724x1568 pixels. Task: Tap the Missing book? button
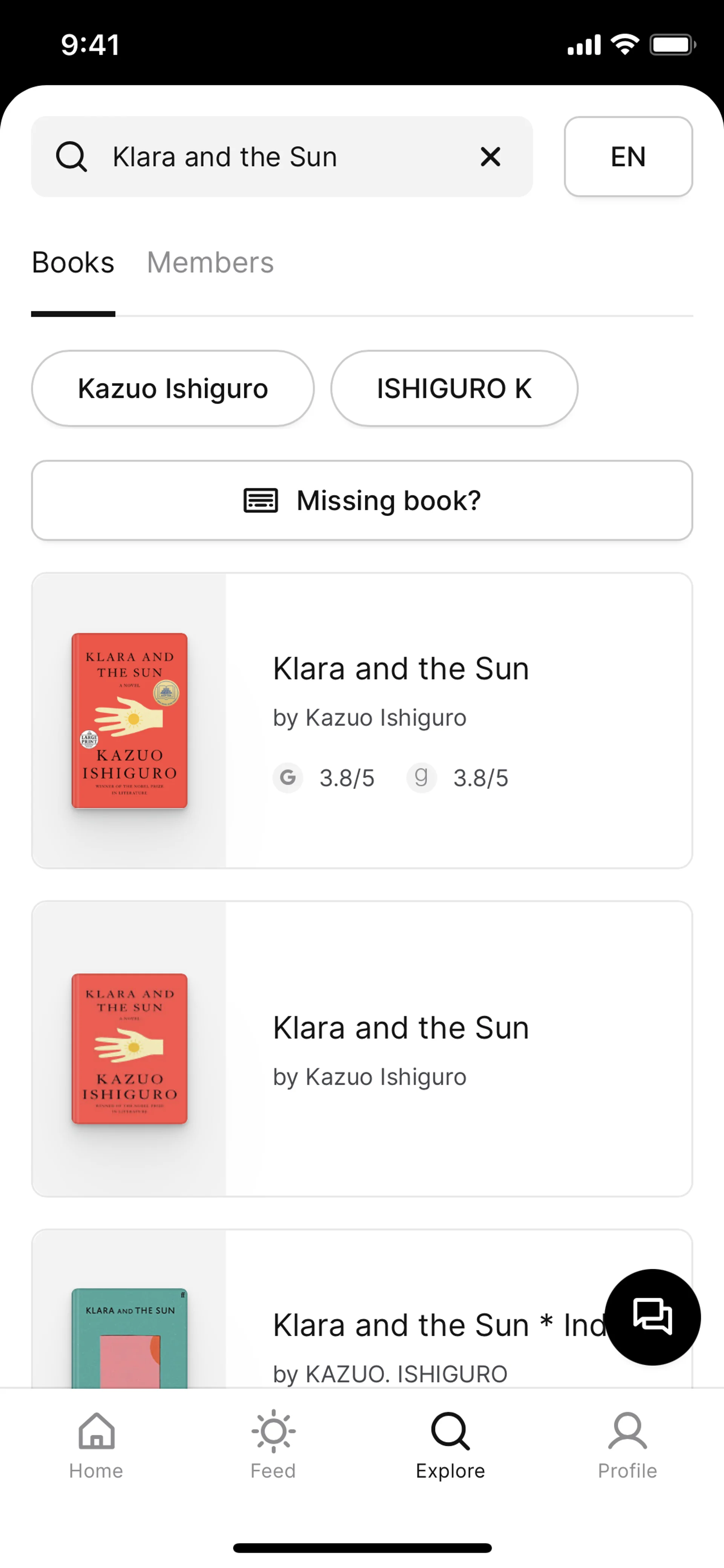362,500
